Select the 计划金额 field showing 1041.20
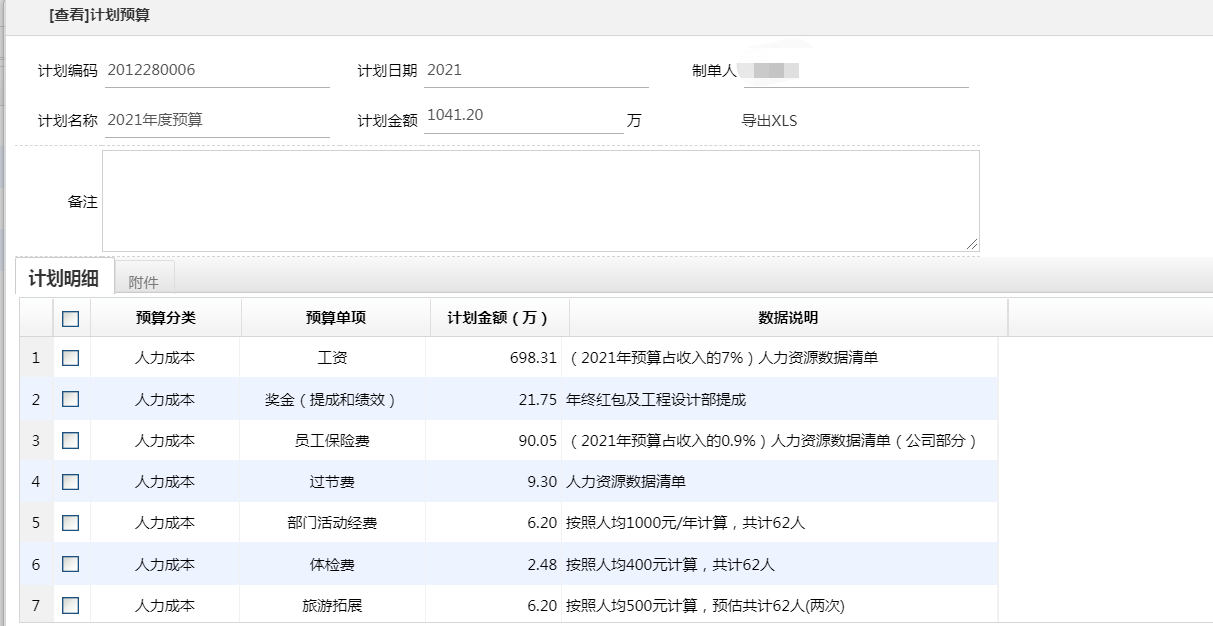The image size is (1213, 626). 520,114
